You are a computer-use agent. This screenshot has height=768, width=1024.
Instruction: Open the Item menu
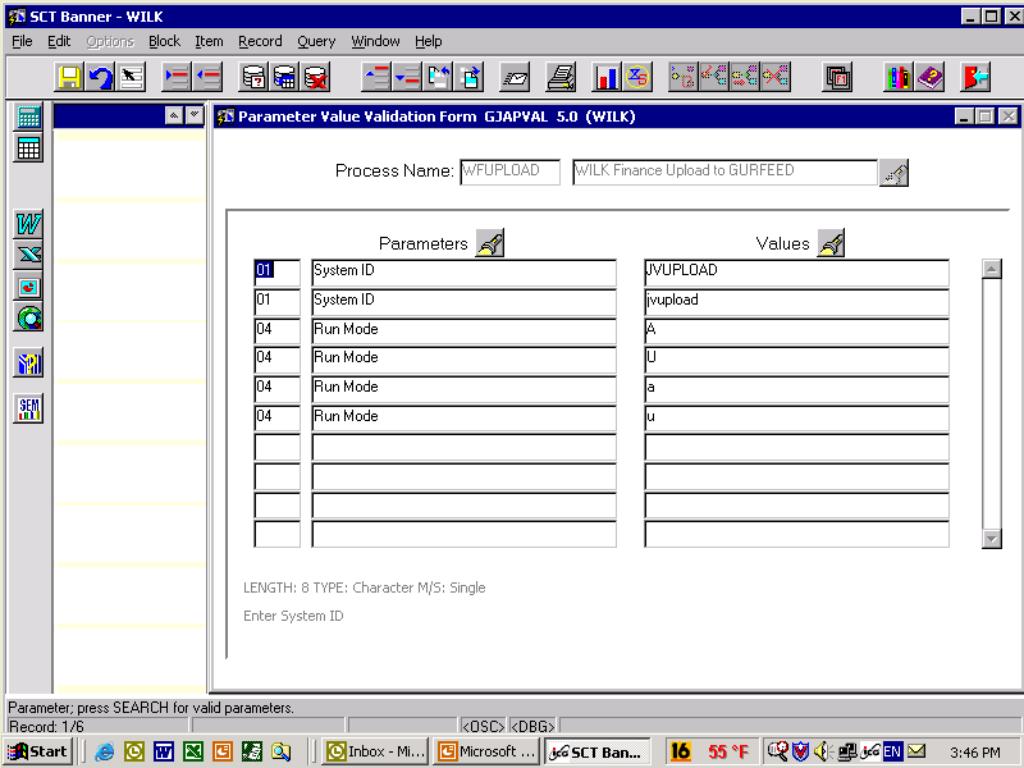pyautogui.click(x=209, y=41)
